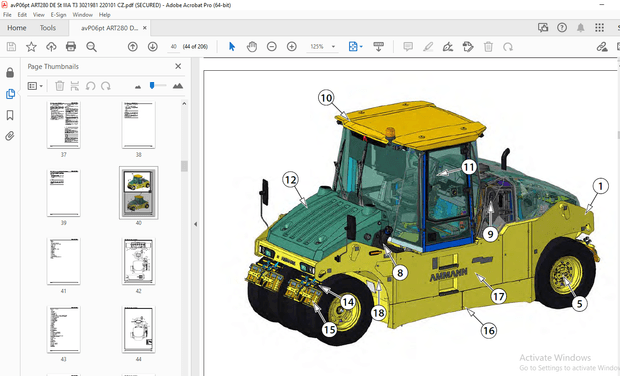Add a sticky note comment
Viewport: 620px width, 376px height.
[408, 47]
